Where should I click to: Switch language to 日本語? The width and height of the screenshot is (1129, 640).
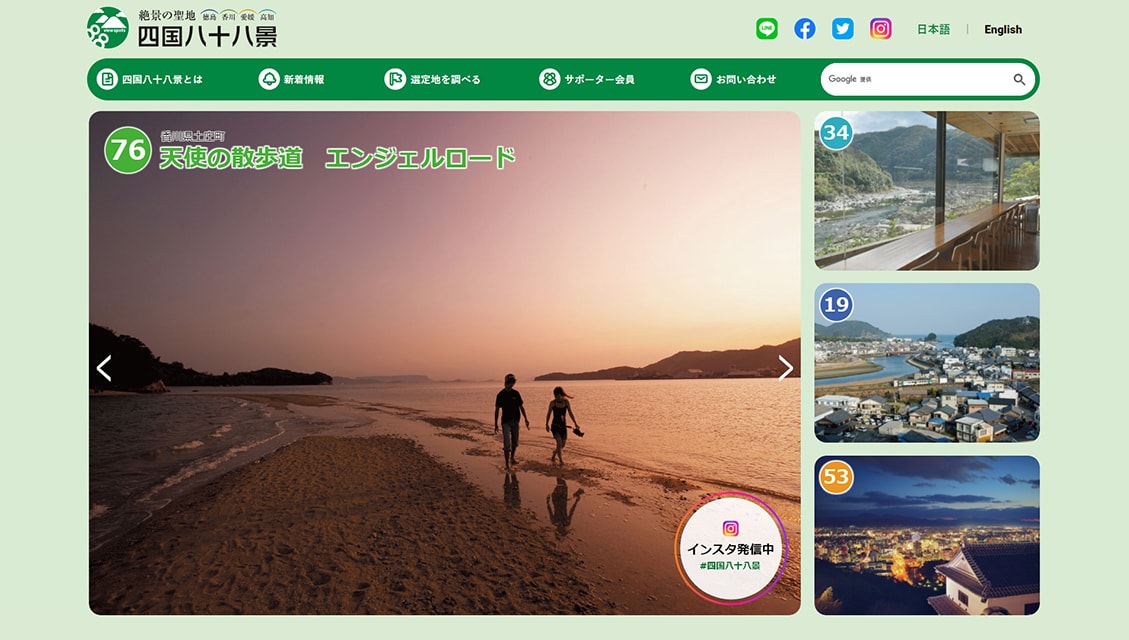tap(933, 30)
